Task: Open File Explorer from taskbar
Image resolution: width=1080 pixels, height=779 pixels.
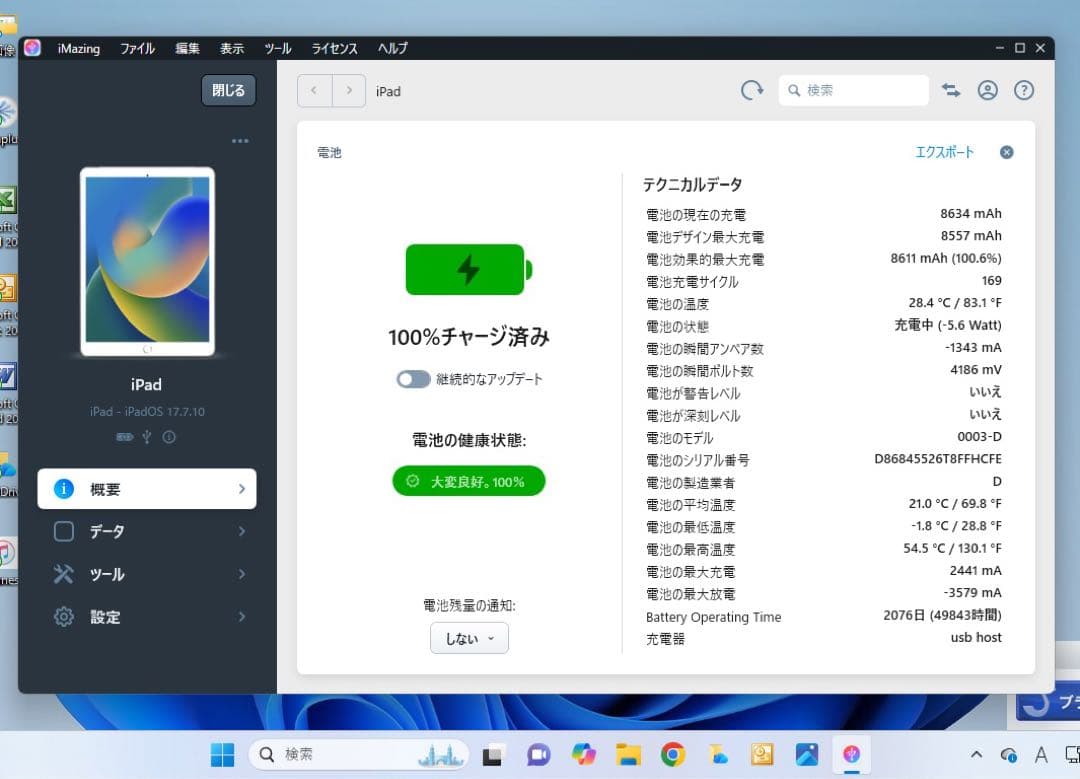Action: pos(628,755)
